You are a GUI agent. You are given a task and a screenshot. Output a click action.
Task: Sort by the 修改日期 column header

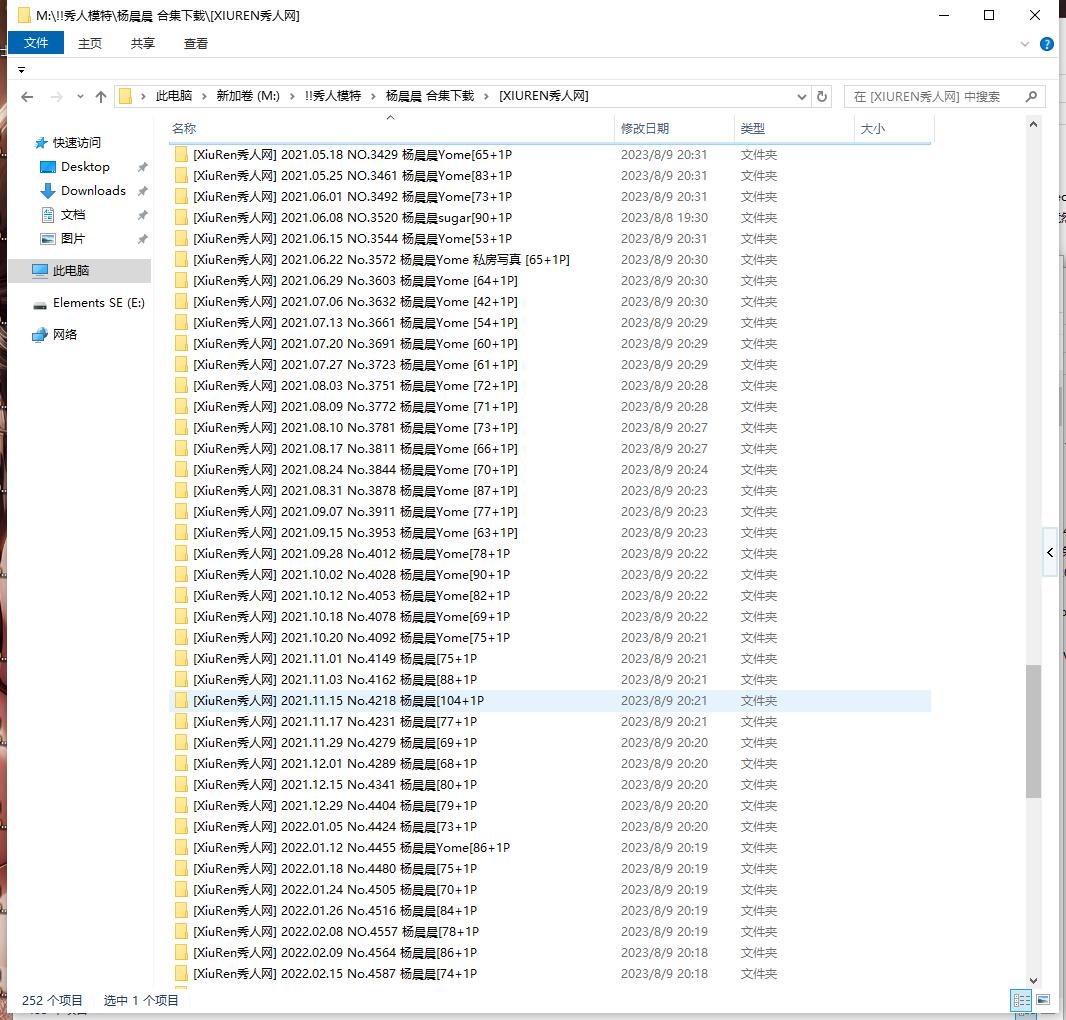coord(674,129)
